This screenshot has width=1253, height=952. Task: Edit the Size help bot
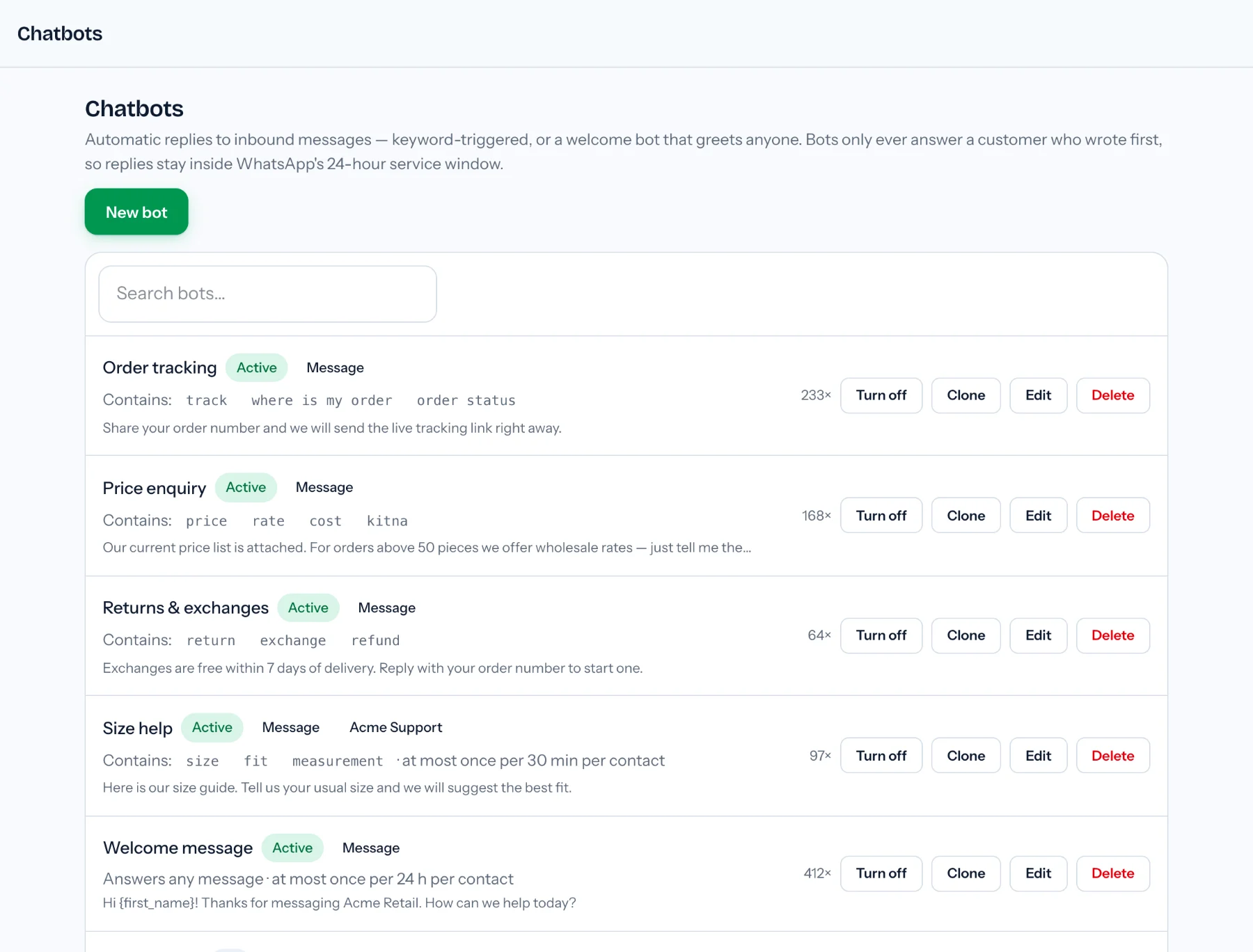pos(1039,756)
